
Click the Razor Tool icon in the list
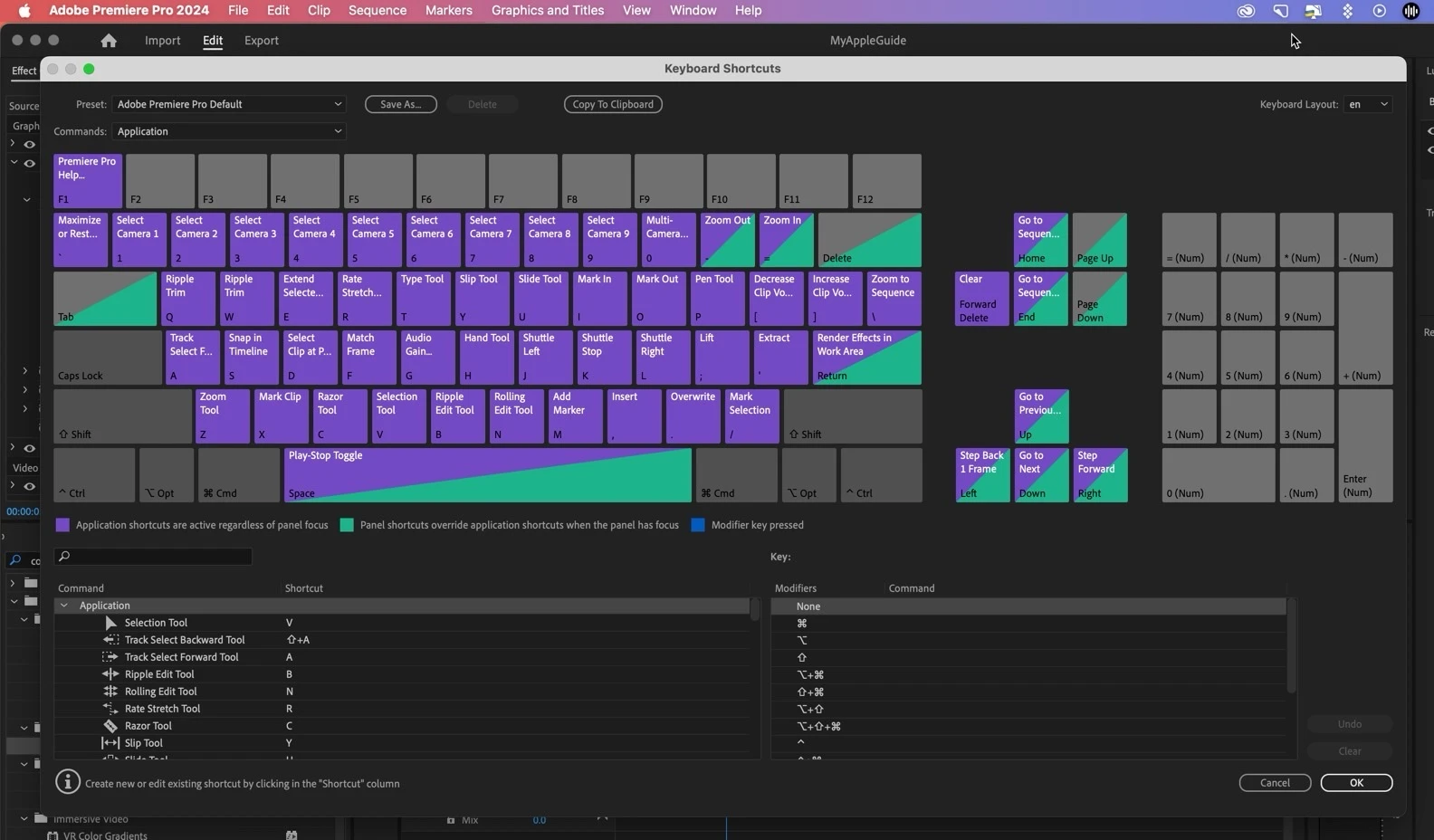pos(110,726)
